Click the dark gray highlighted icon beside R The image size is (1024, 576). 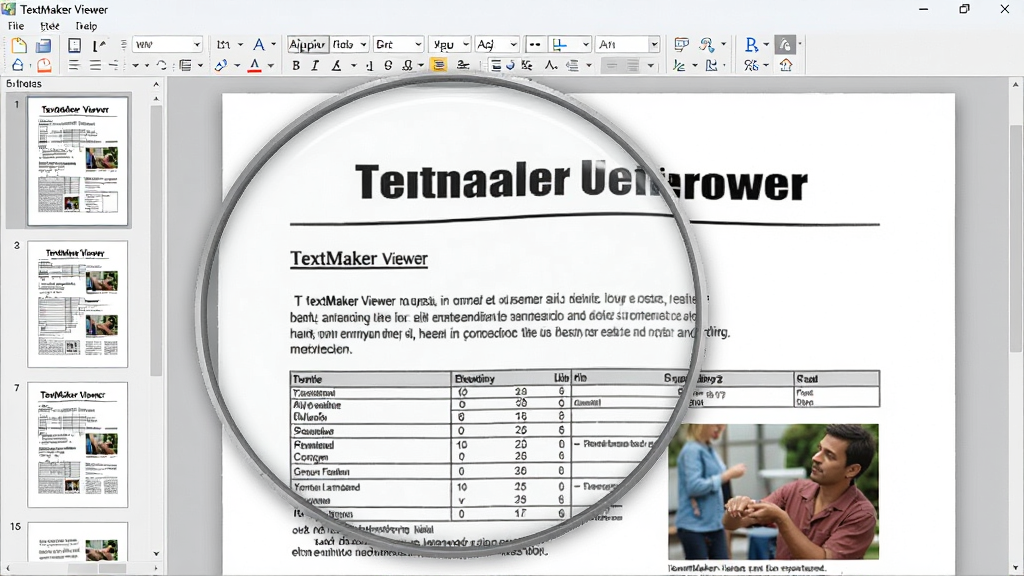click(x=786, y=44)
